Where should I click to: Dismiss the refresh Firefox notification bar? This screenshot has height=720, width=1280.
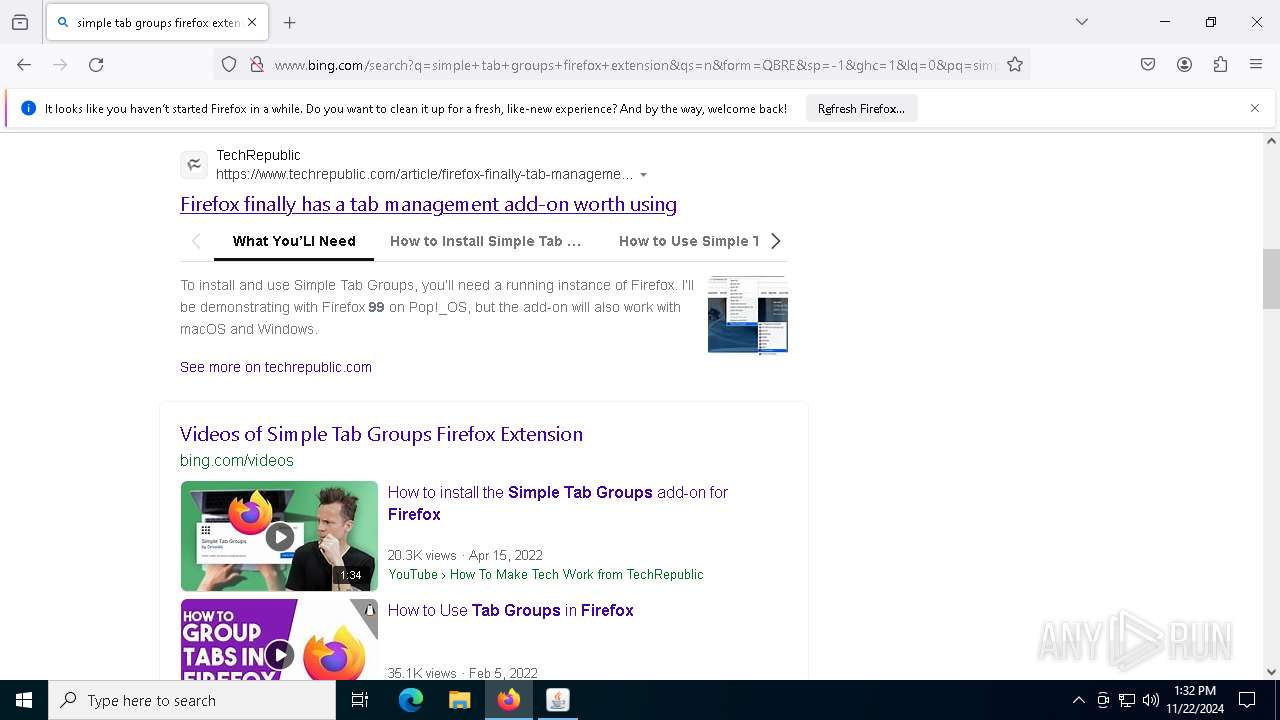pos(1255,108)
